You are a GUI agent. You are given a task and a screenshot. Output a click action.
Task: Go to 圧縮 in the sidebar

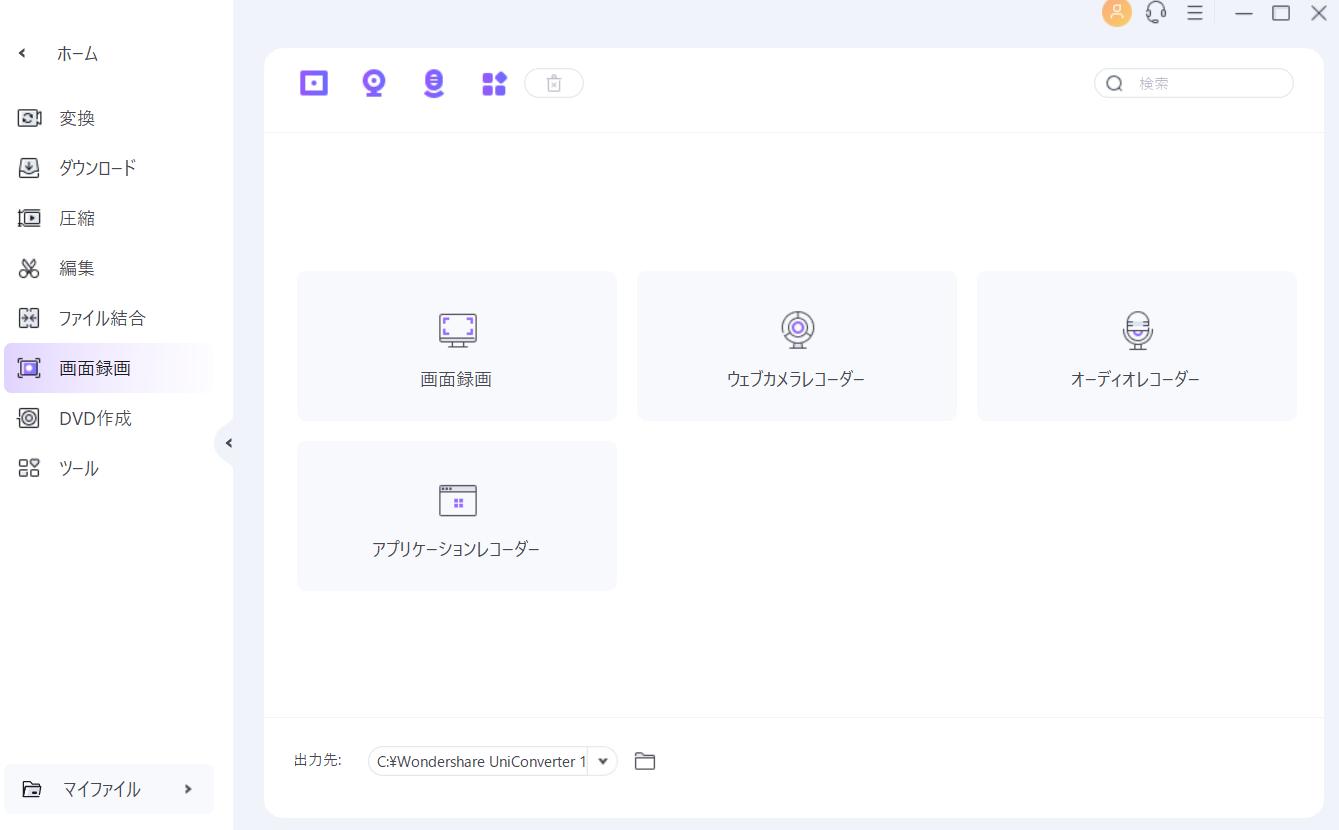click(109, 218)
